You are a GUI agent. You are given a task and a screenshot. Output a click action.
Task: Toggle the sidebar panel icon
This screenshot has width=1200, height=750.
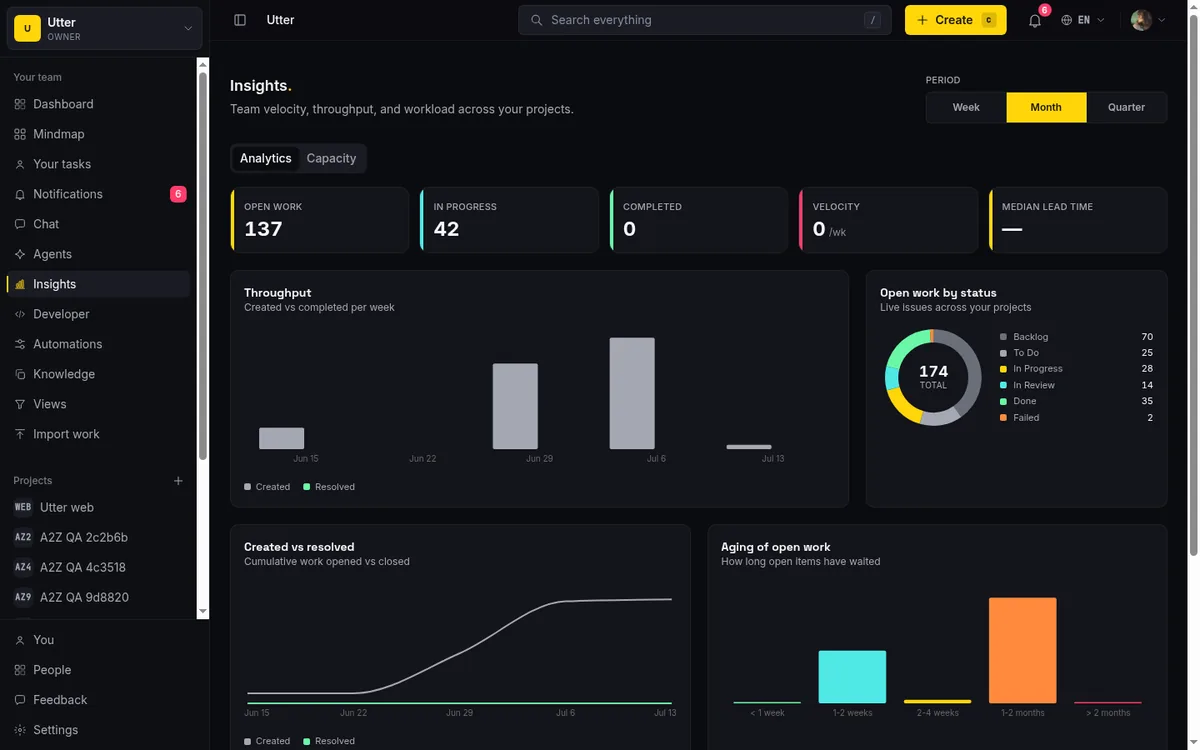(x=240, y=20)
